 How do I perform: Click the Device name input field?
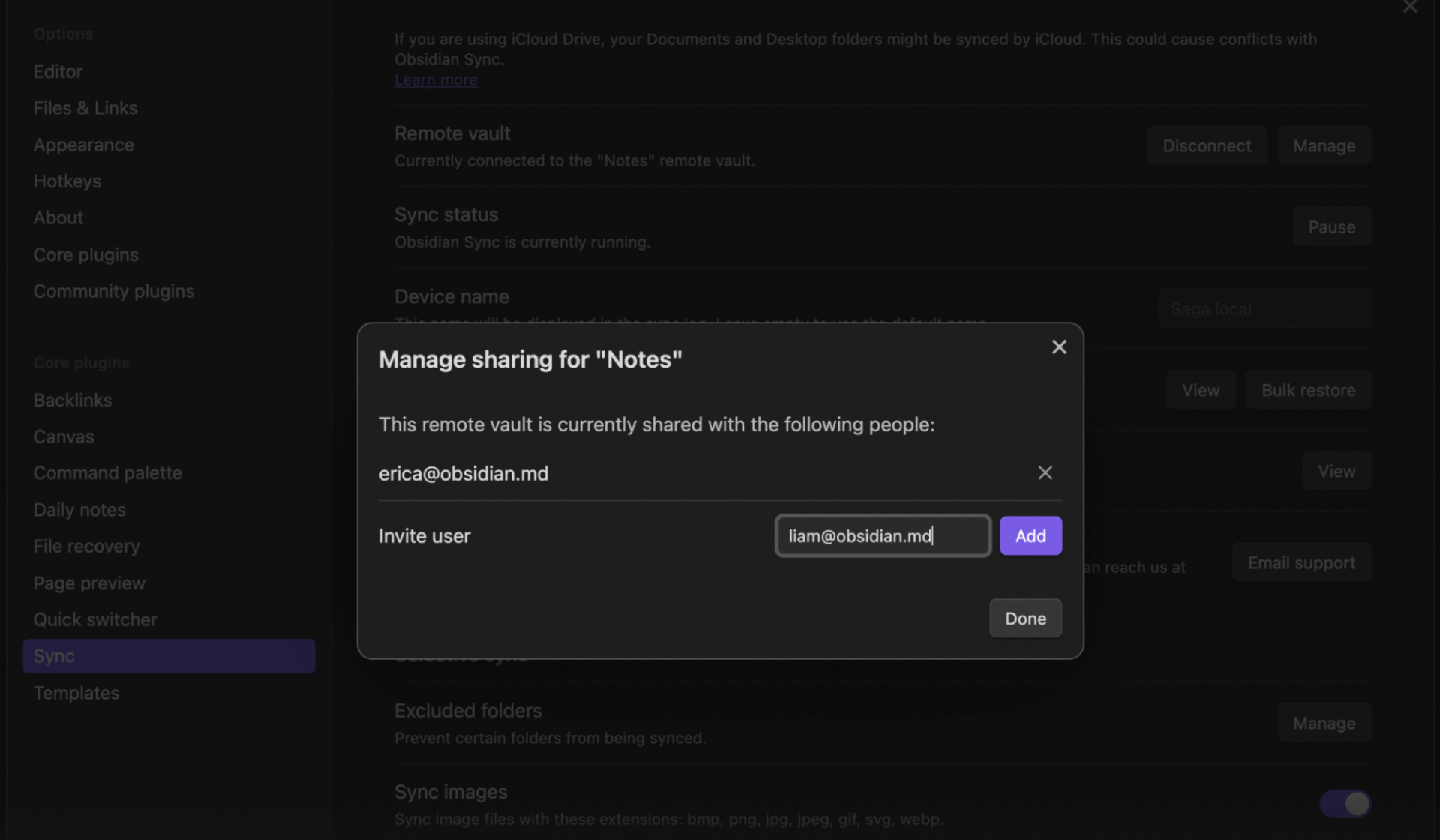coord(1264,309)
